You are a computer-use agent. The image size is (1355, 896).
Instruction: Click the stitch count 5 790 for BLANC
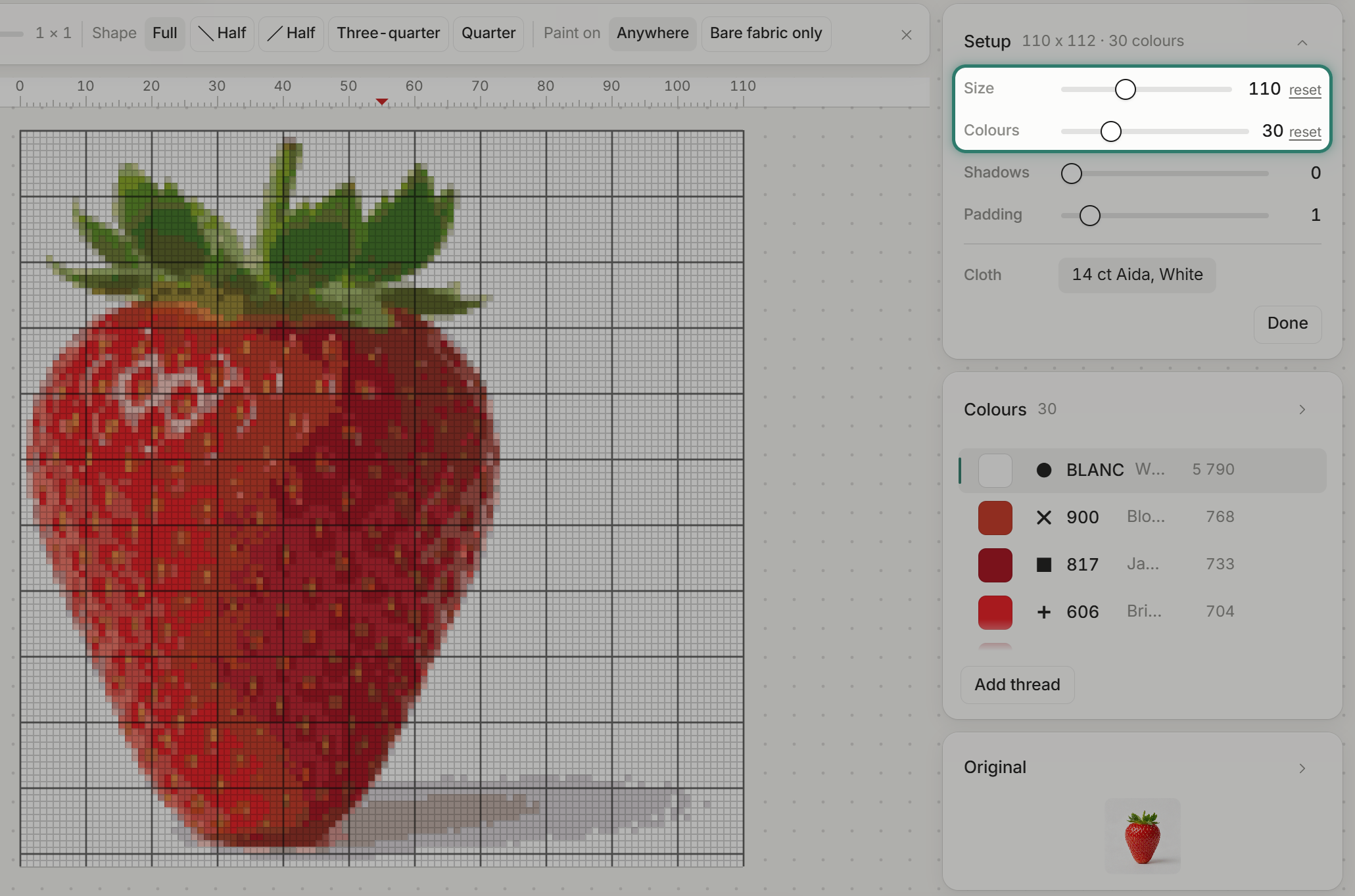point(1213,469)
